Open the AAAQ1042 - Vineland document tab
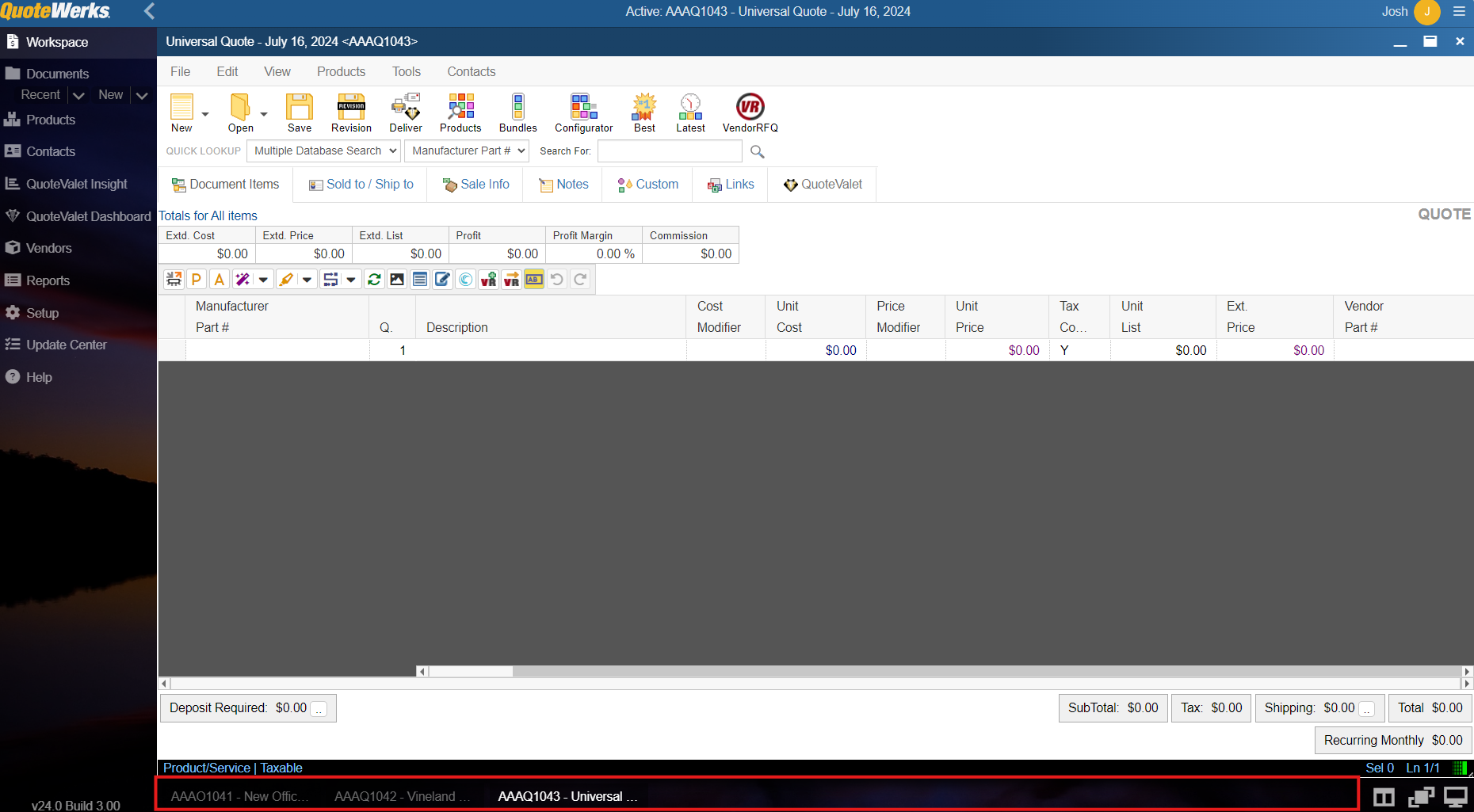Image resolution: width=1474 pixels, height=812 pixels. coord(401,796)
